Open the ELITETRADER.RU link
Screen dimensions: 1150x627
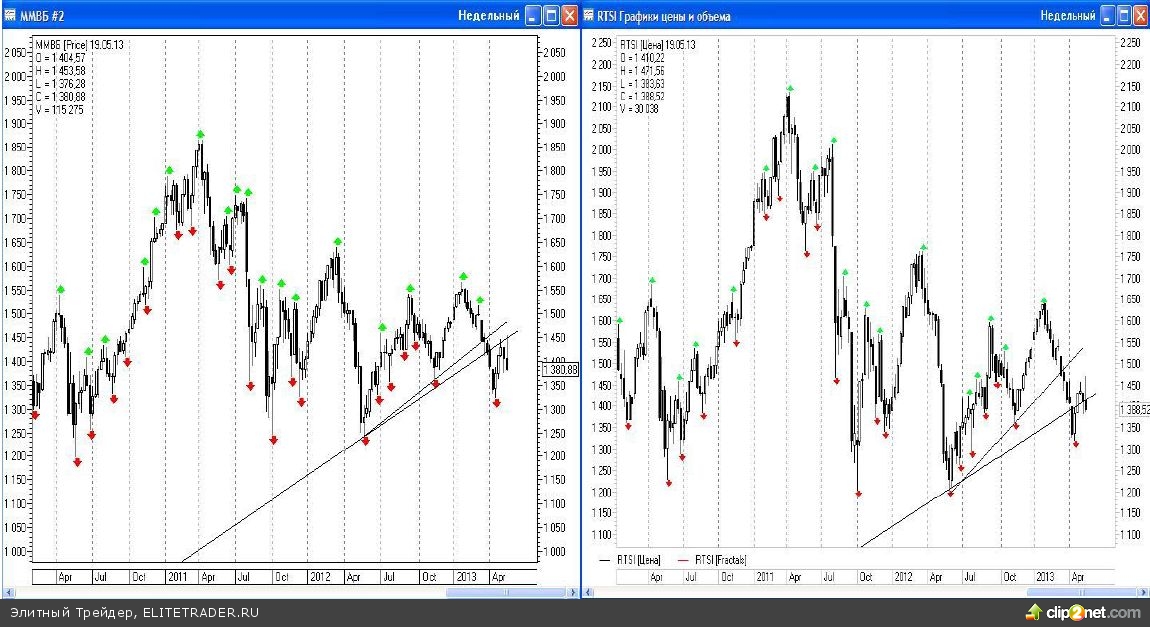[x=200, y=612]
